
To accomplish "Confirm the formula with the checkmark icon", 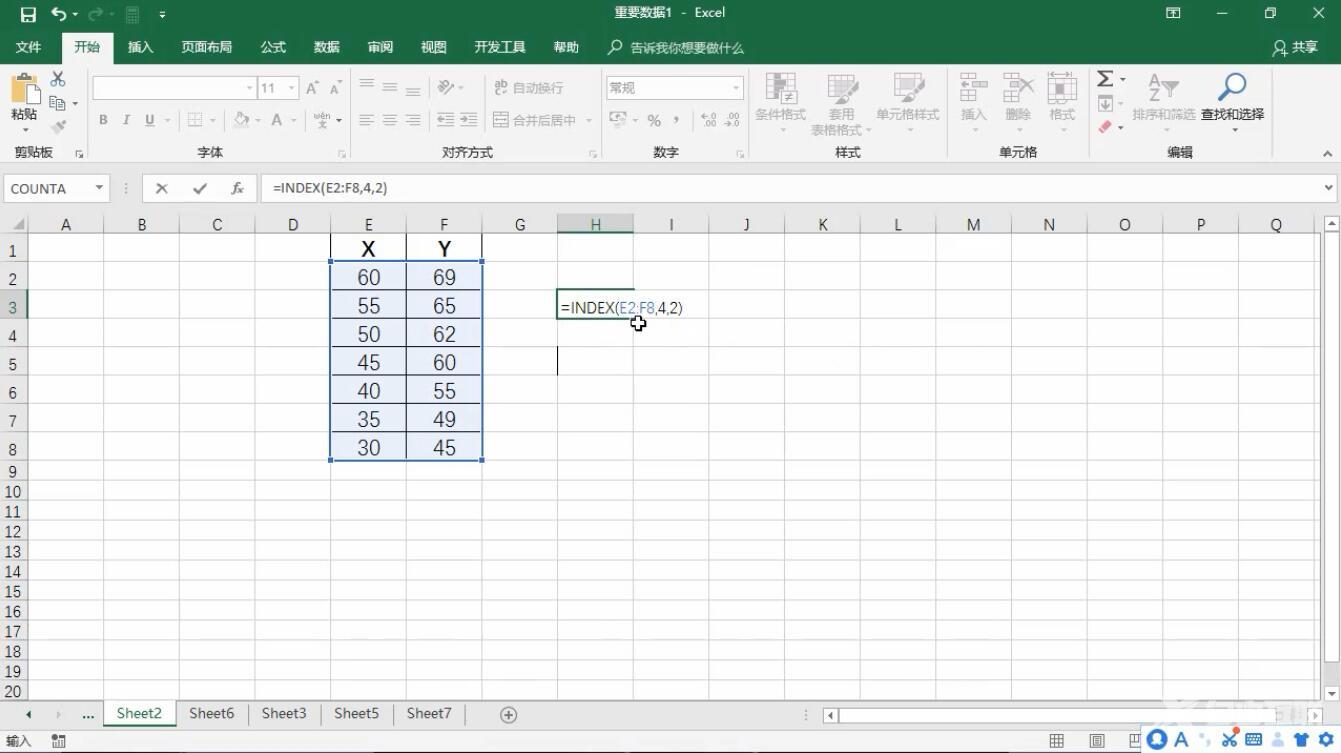I will click(200, 188).
